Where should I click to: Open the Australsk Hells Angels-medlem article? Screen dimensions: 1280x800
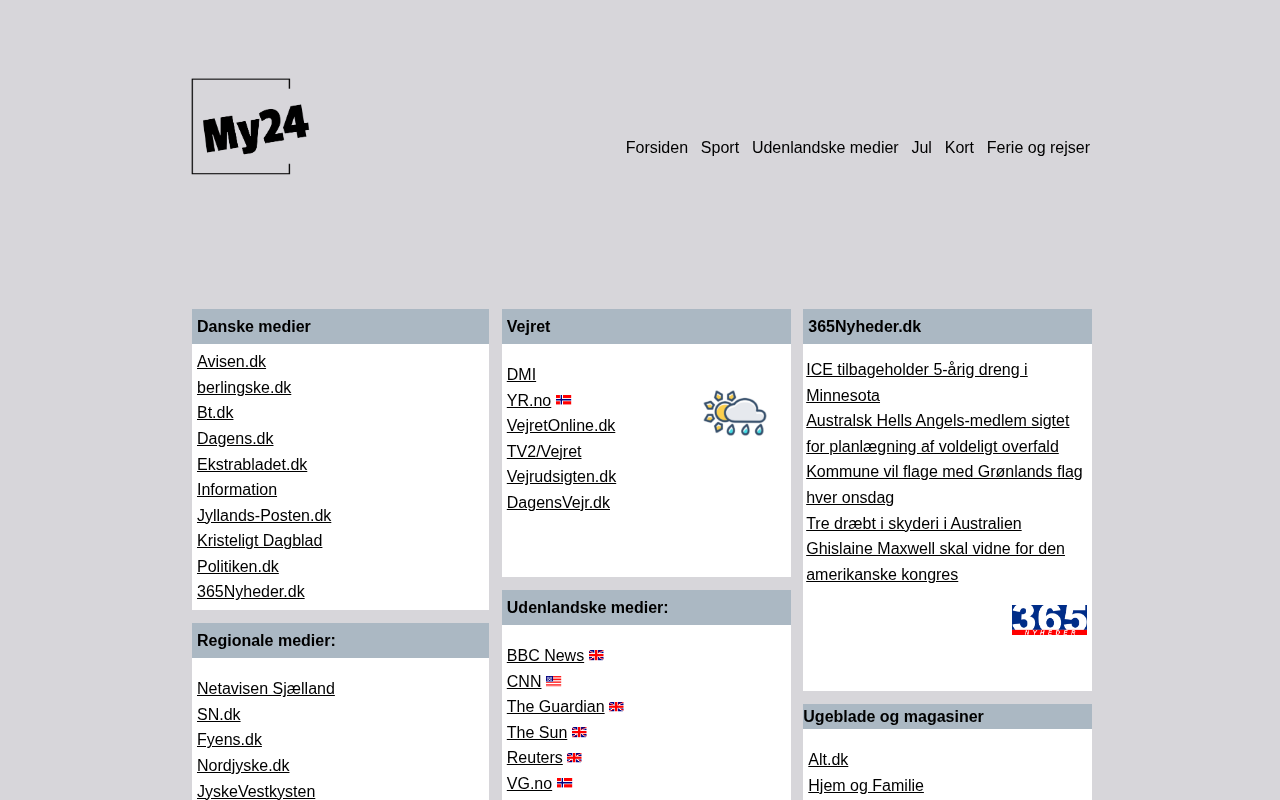[x=938, y=433]
